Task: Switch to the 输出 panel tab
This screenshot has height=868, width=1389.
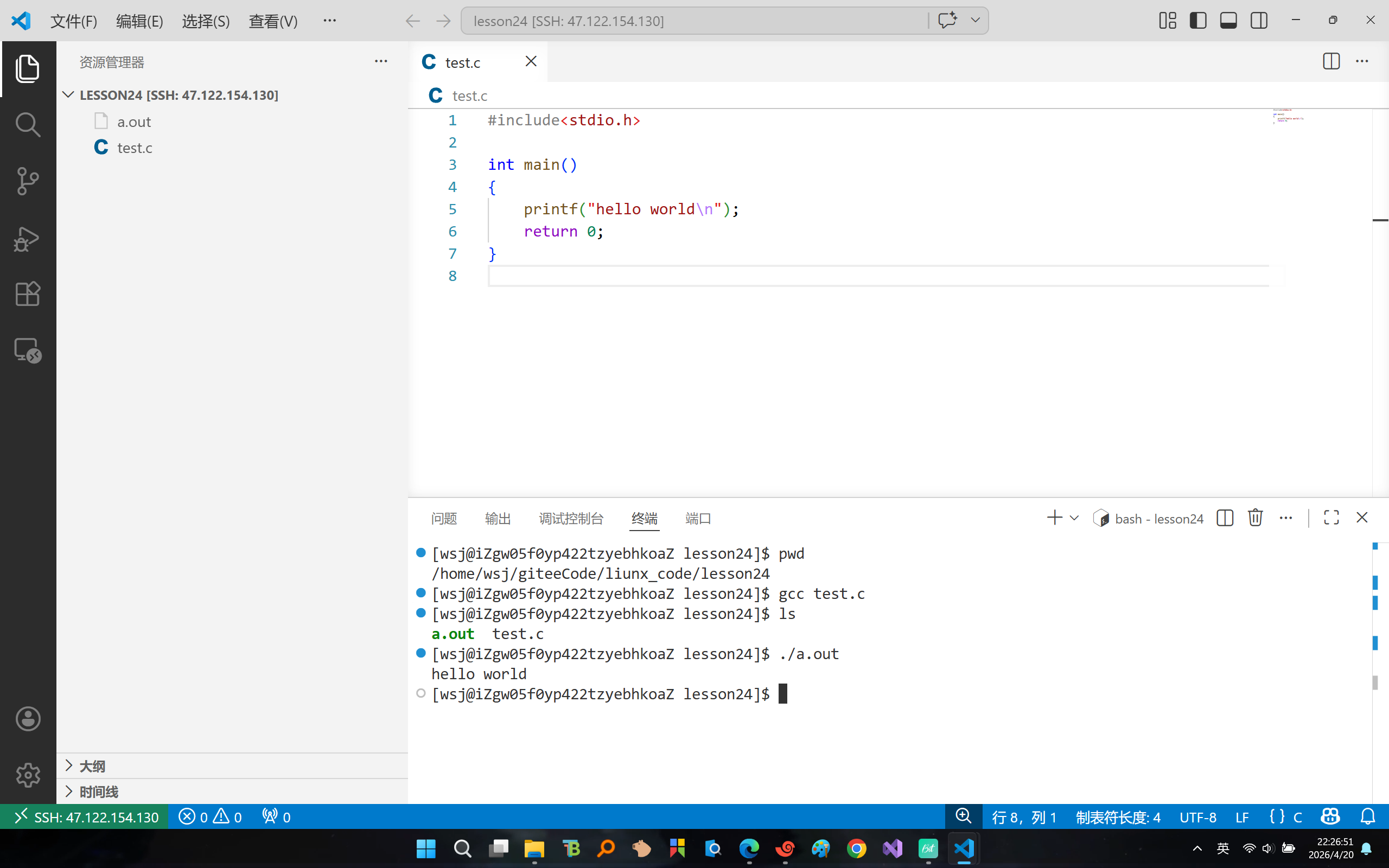Action: tap(497, 519)
